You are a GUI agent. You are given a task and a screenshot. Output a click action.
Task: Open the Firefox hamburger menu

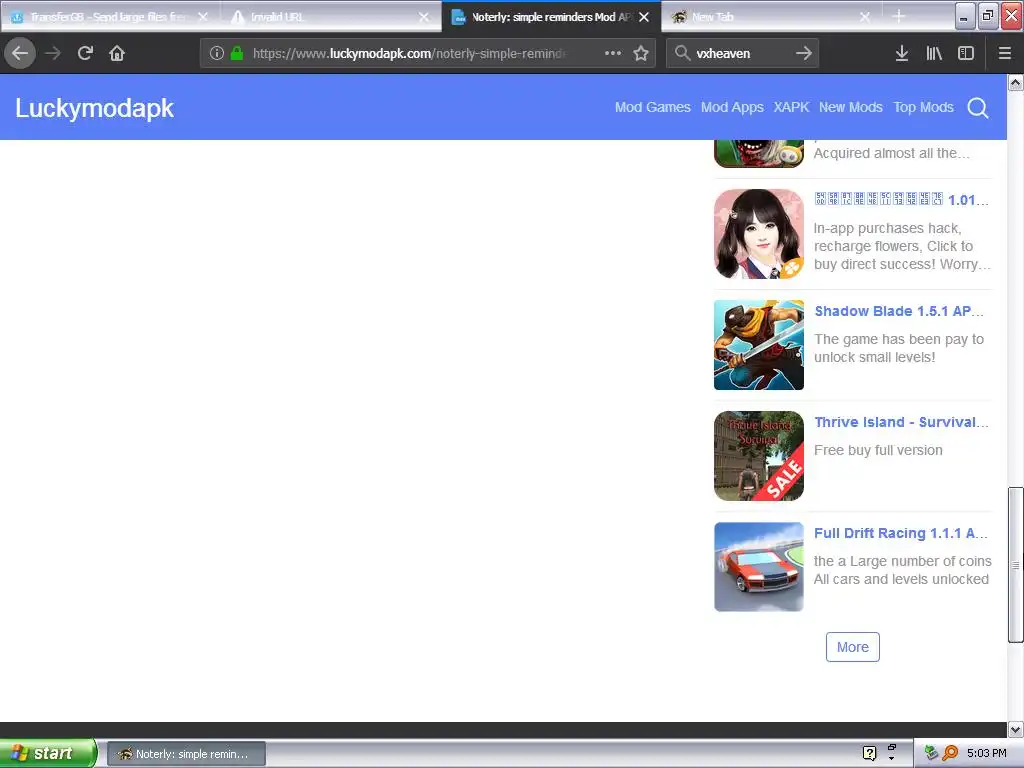click(x=1005, y=53)
